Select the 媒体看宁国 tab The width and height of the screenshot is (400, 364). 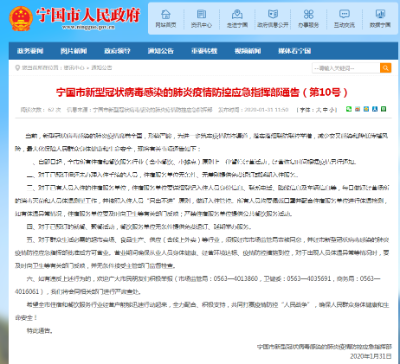[294, 51]
